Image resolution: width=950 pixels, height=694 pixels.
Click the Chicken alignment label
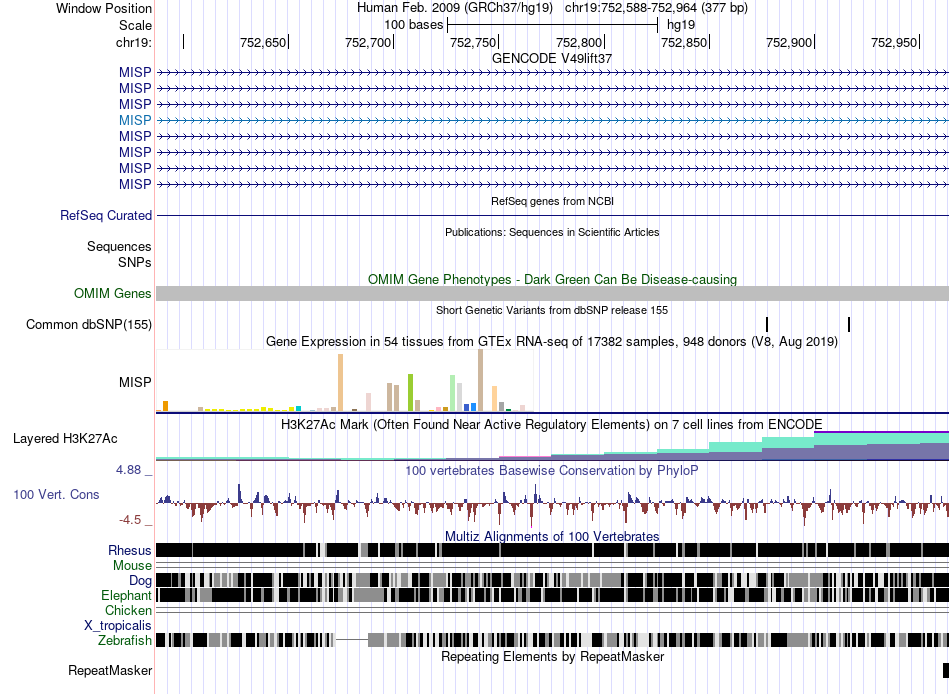pos(128,610)
